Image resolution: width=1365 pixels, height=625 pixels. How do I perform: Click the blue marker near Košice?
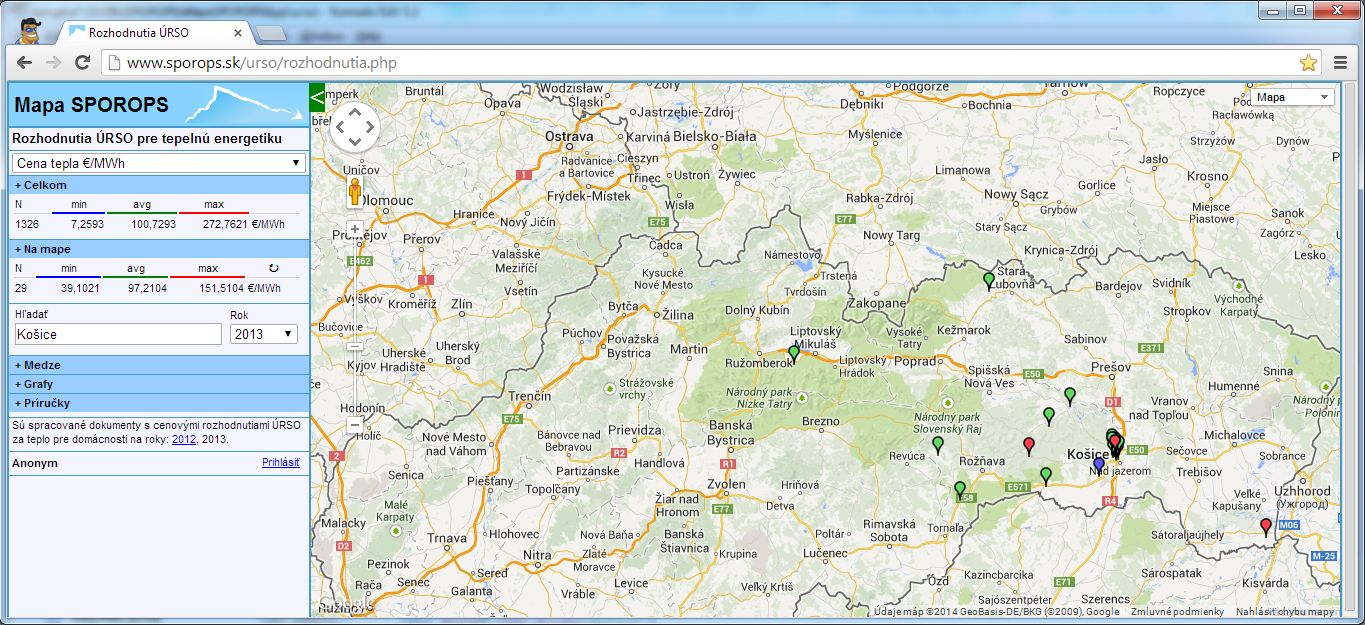click(x=1099, y=465)
